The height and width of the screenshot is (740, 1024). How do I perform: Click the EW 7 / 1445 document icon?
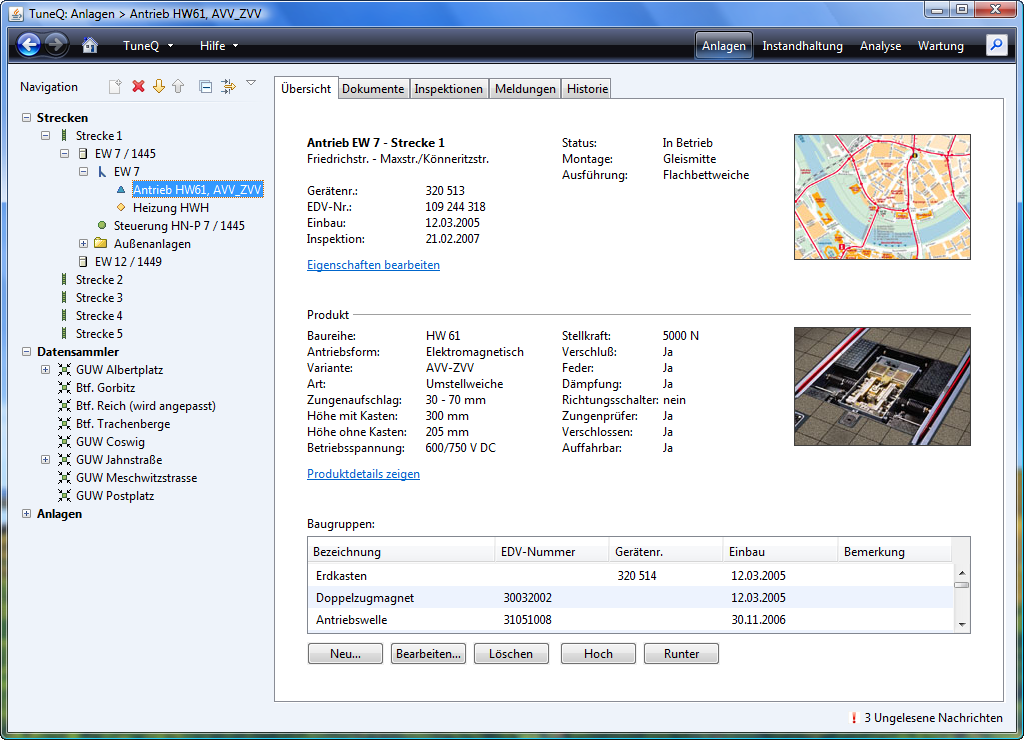(x=83, y=153)
